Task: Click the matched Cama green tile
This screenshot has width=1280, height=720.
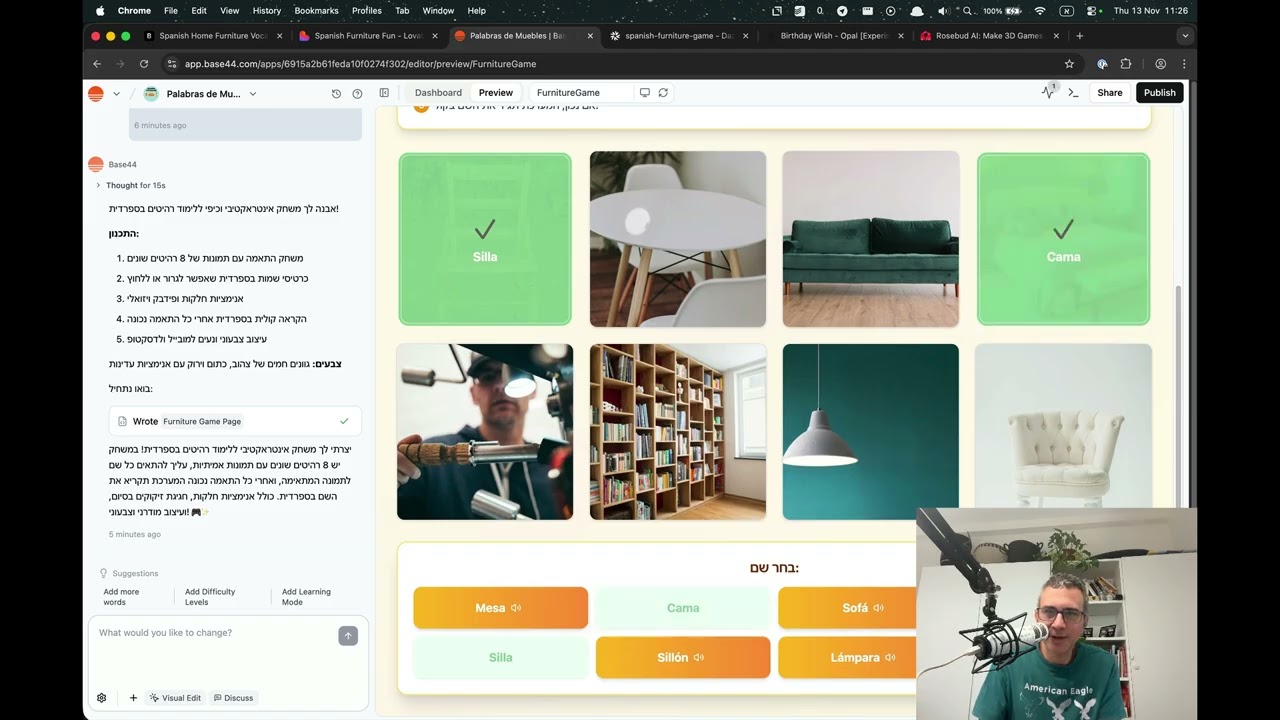Action: point(1063,239)
